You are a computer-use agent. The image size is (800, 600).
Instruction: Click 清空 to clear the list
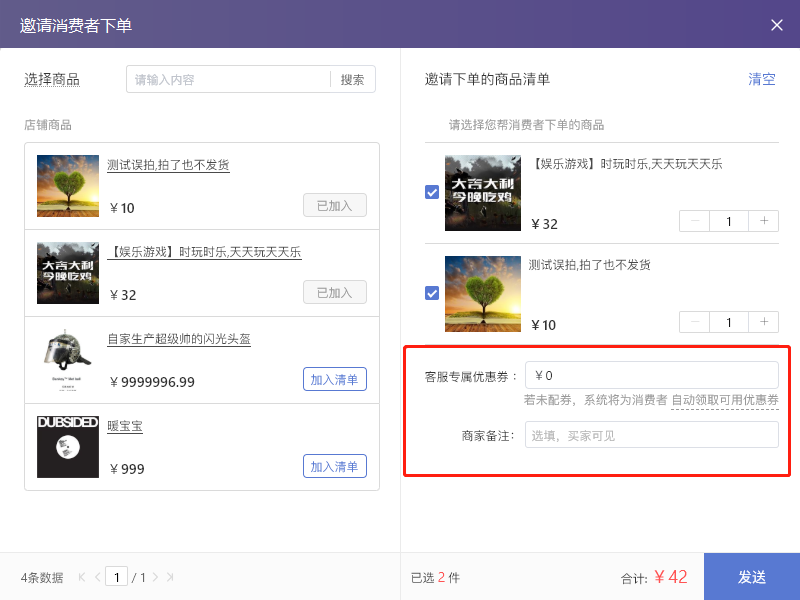pos(762,79)
